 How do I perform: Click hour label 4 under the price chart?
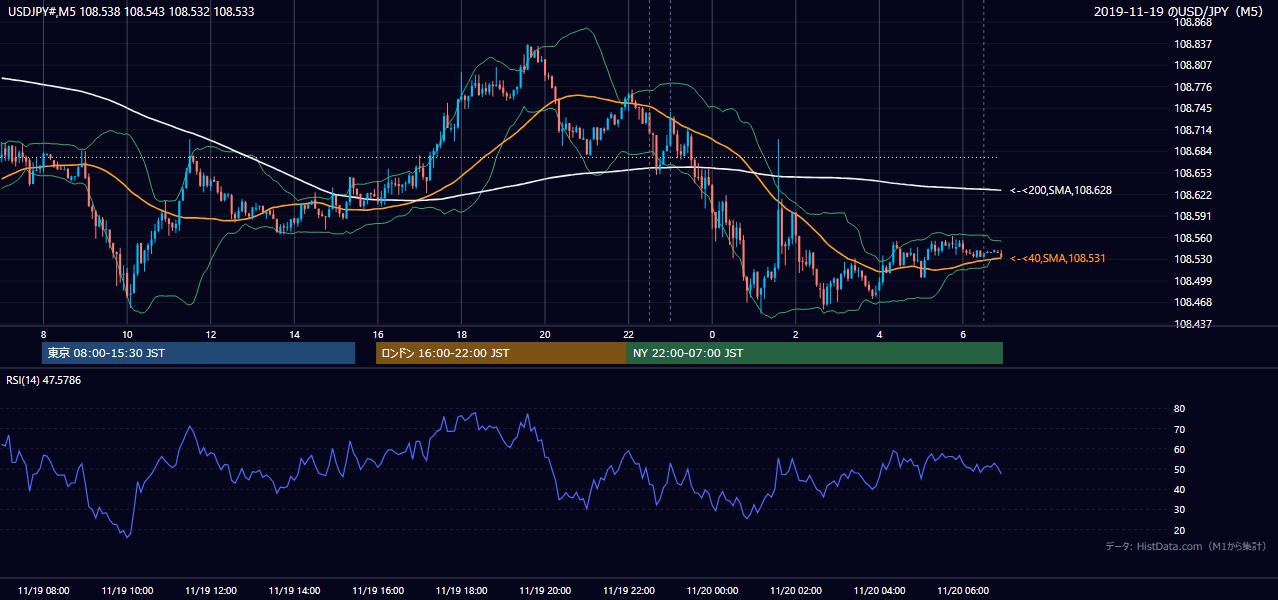pos(879,333)
